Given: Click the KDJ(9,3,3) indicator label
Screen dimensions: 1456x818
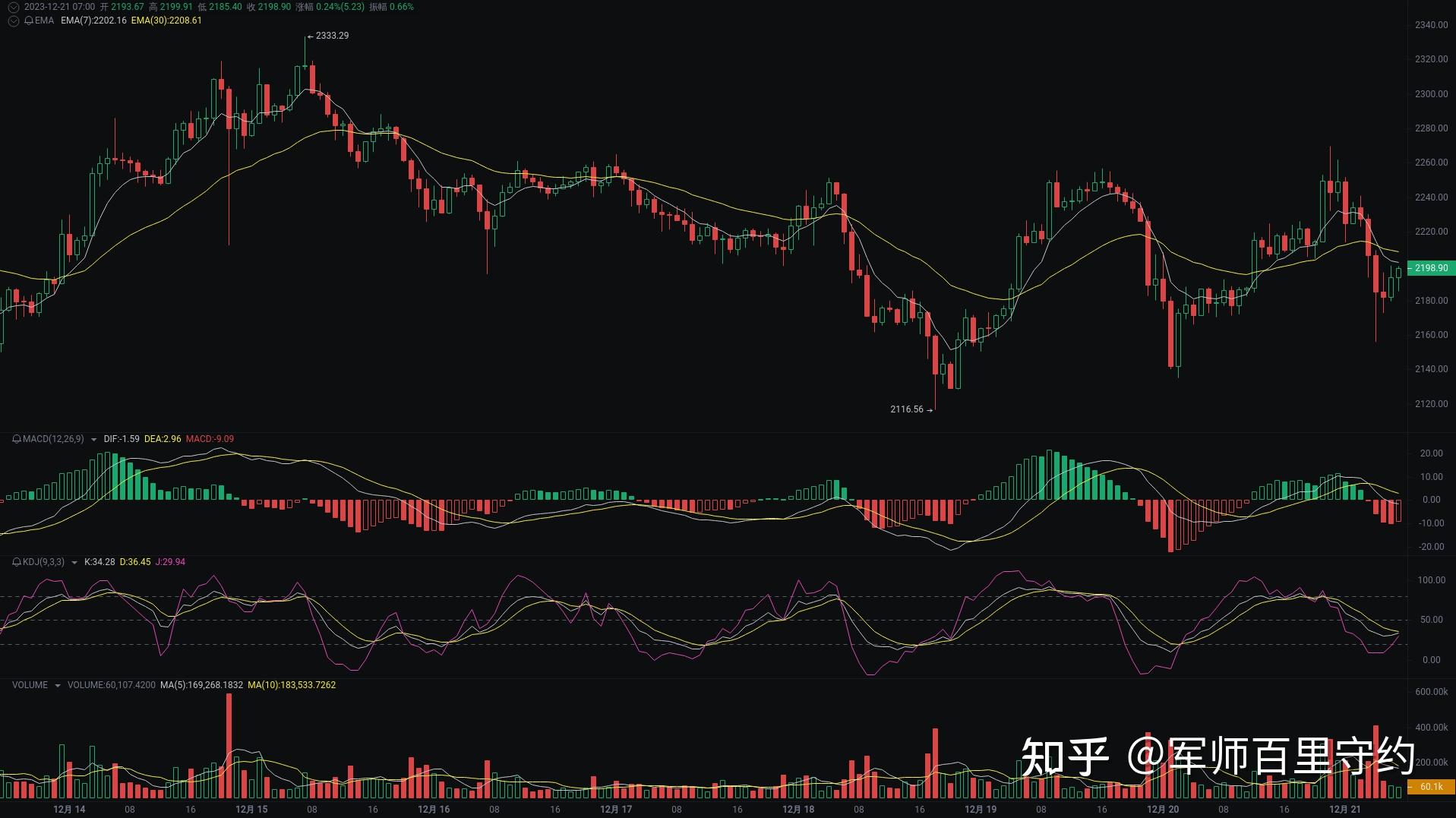Looking at the screenshot, I should coord(43,562).
